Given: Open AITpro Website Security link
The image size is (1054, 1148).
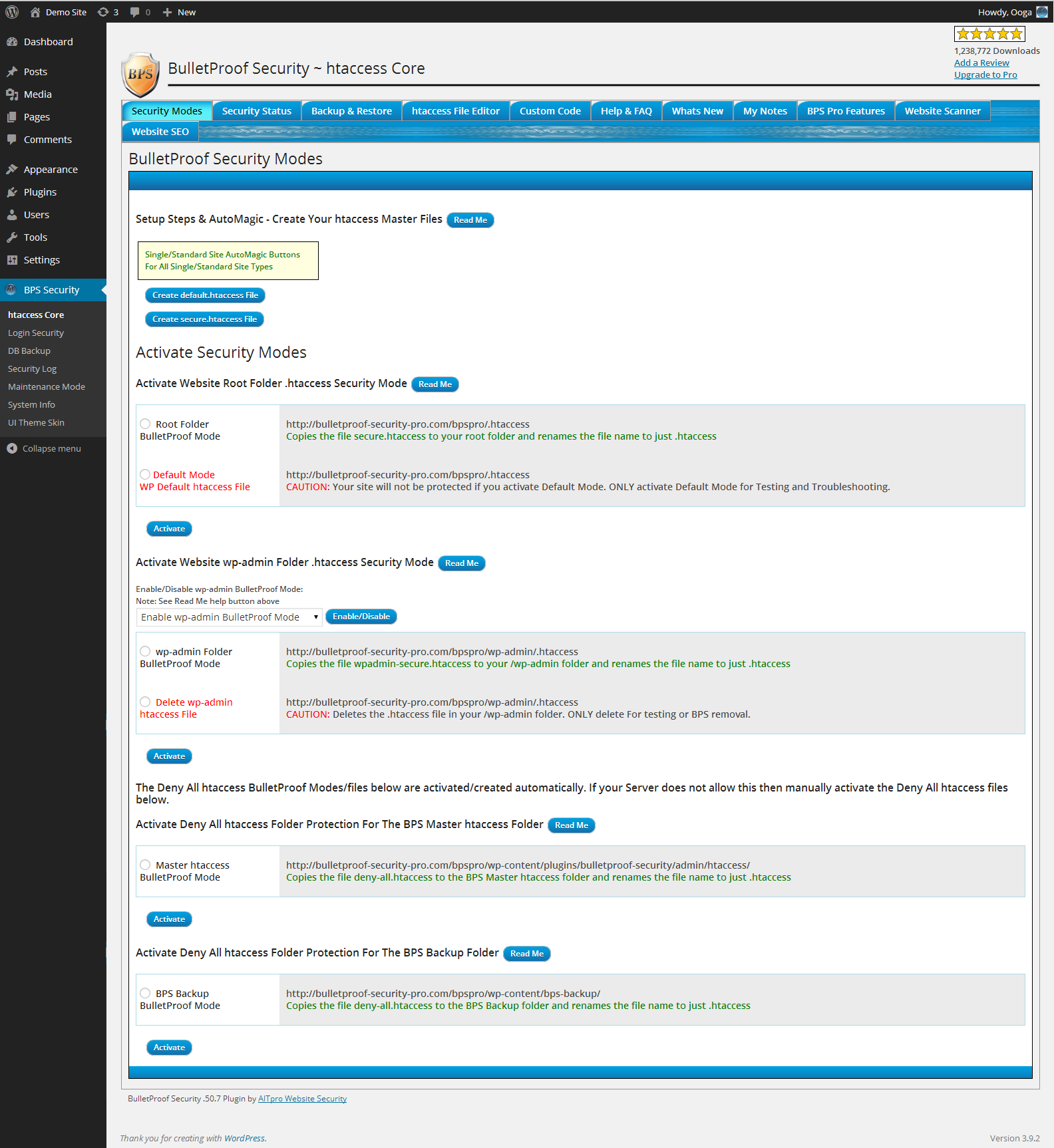Looking at the screenshot, I should (x=302, y=1099).
